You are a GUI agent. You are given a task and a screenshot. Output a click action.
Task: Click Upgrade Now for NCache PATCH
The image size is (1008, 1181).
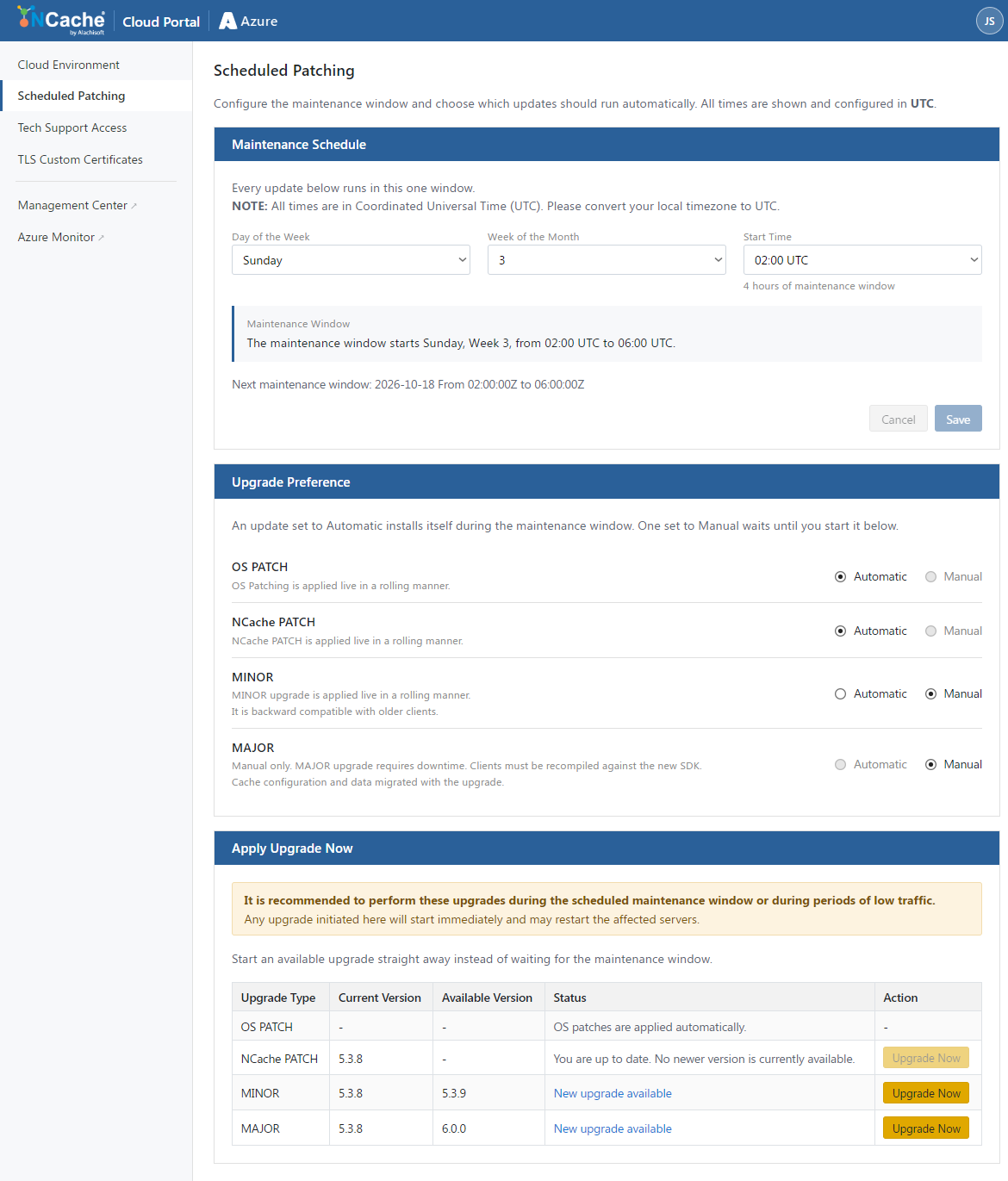[926, 1058]
